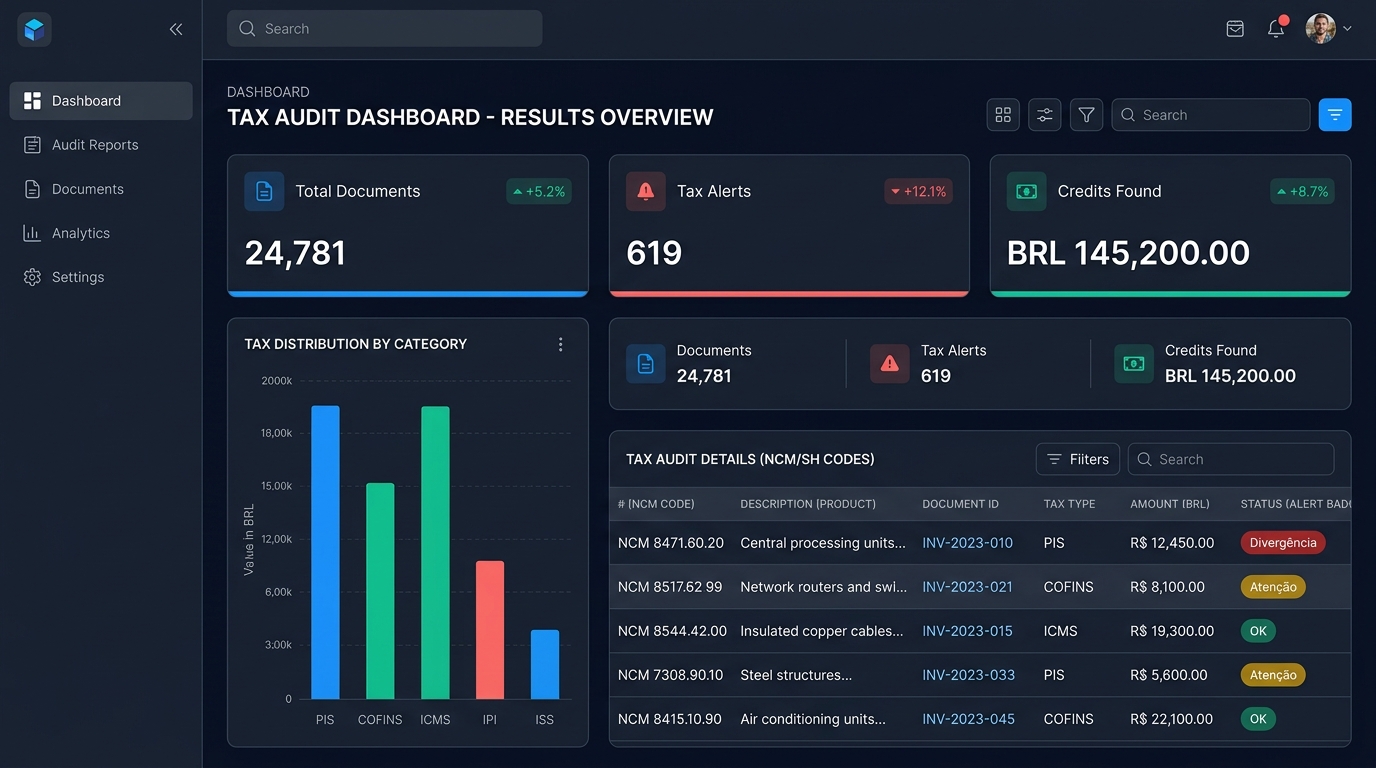The width and height of the screenshot is (1376, 768).
Task: Open the Filters button in audit details
Action: 1078,459
